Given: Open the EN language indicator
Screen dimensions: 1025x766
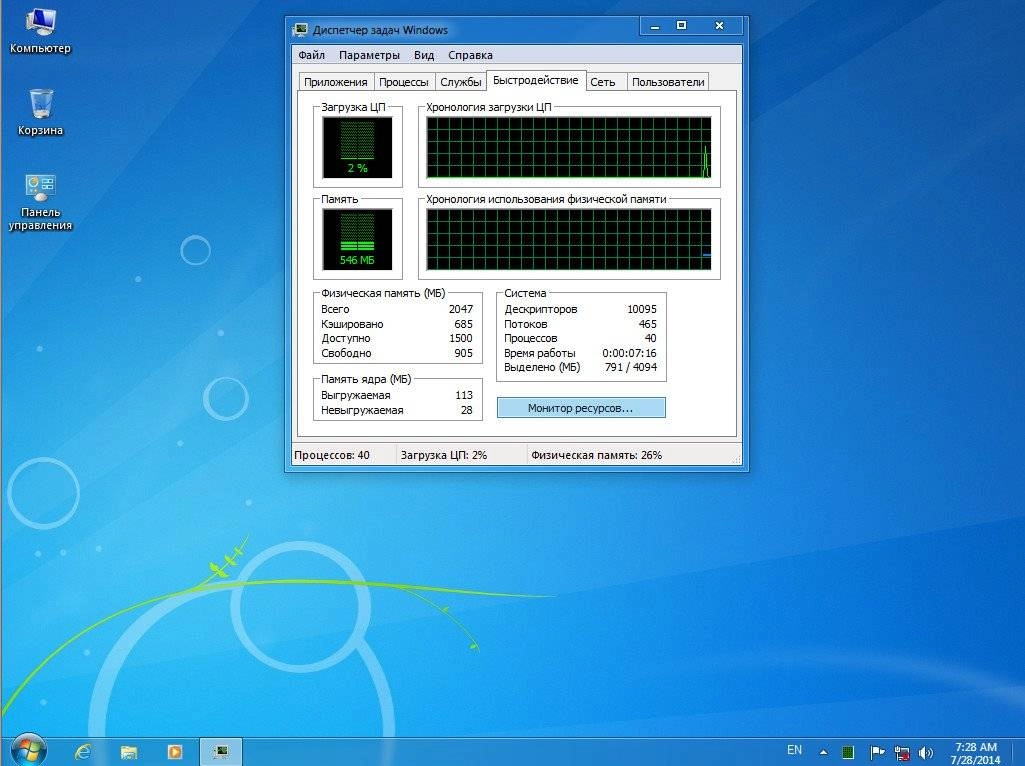Looking at the screenshot, I should point(794,750).
